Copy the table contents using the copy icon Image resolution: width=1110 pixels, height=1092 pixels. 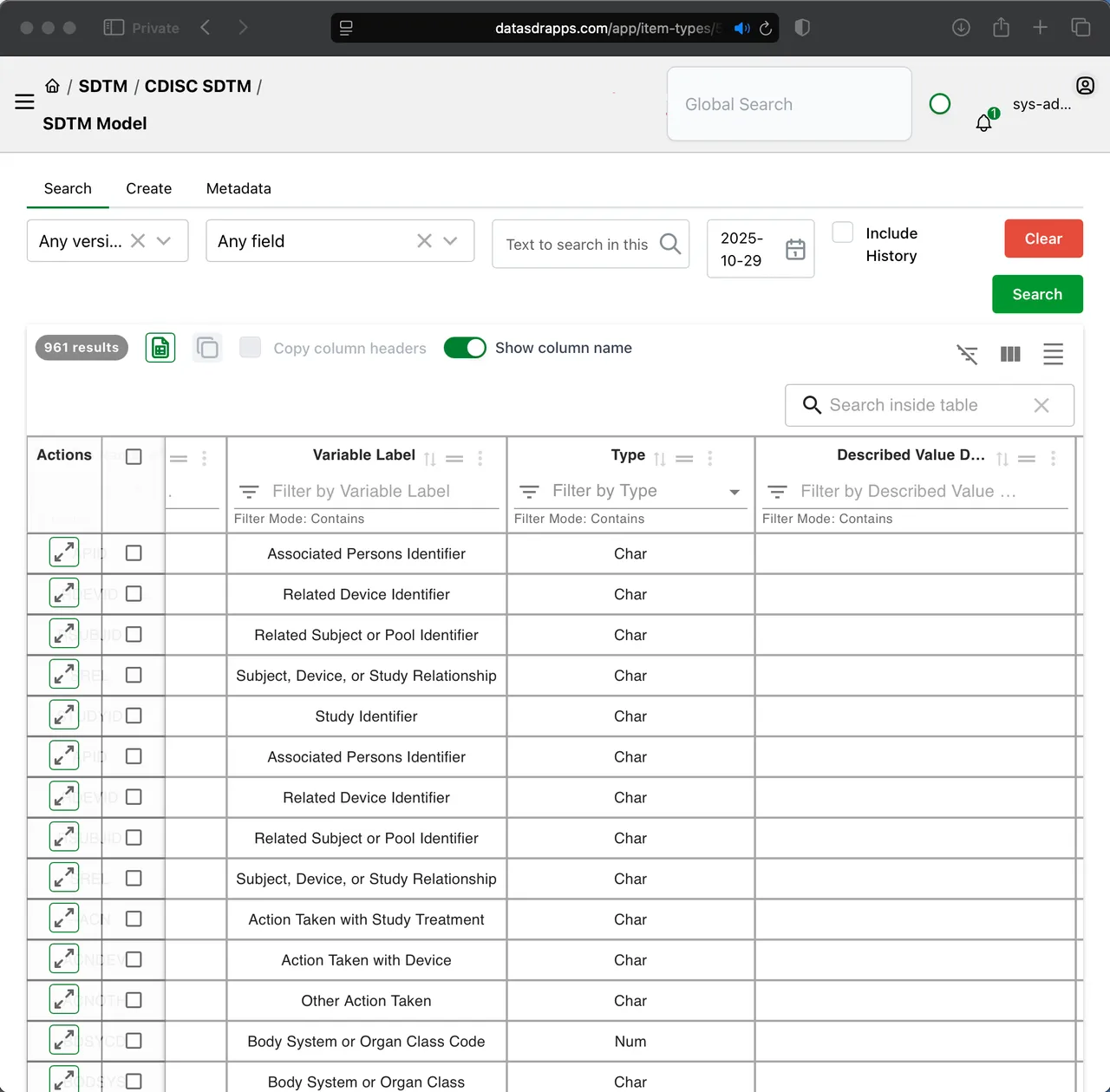tap(207, 347)
